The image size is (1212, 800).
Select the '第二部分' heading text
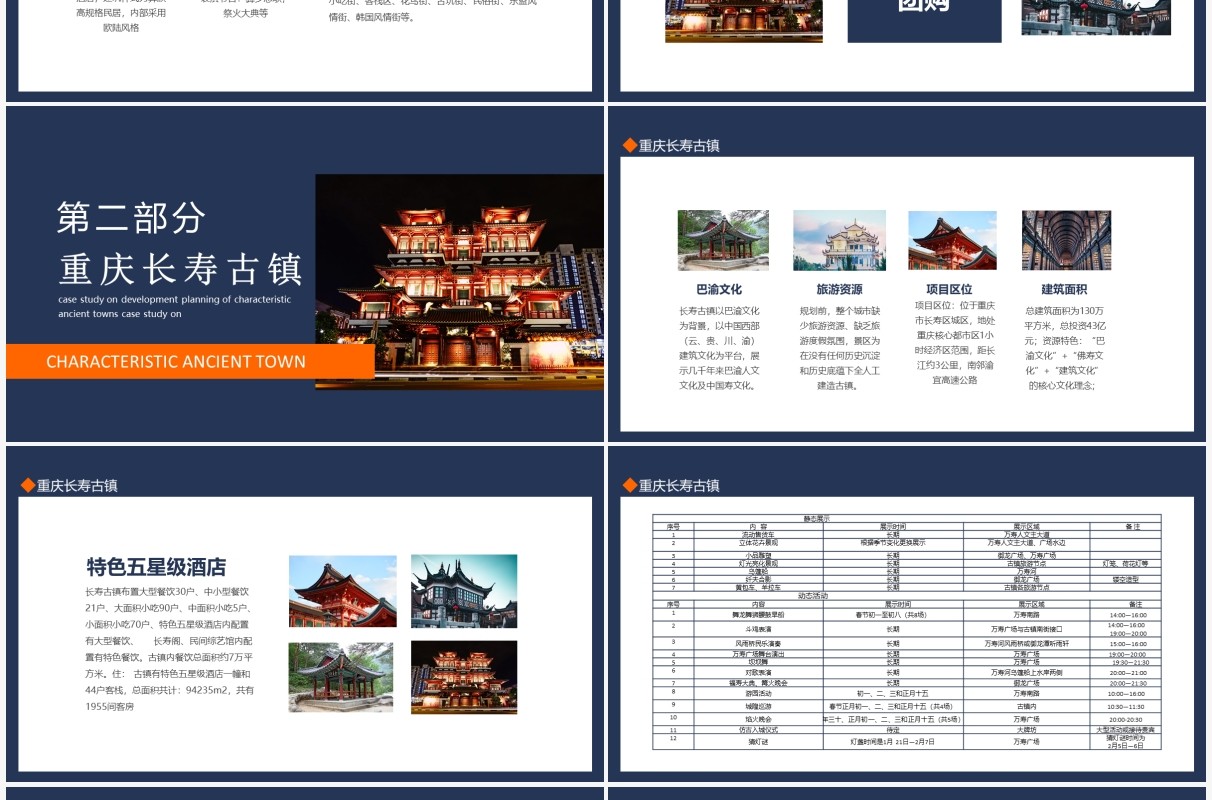click(x=131, y=217)
